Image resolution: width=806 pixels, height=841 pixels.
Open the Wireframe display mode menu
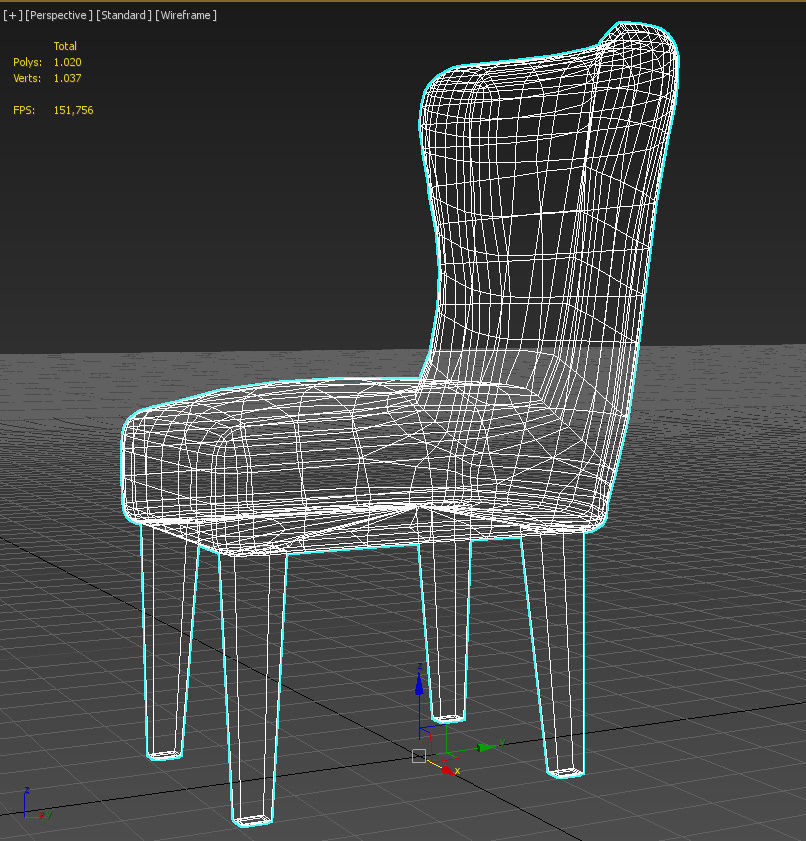pos(186,16)
